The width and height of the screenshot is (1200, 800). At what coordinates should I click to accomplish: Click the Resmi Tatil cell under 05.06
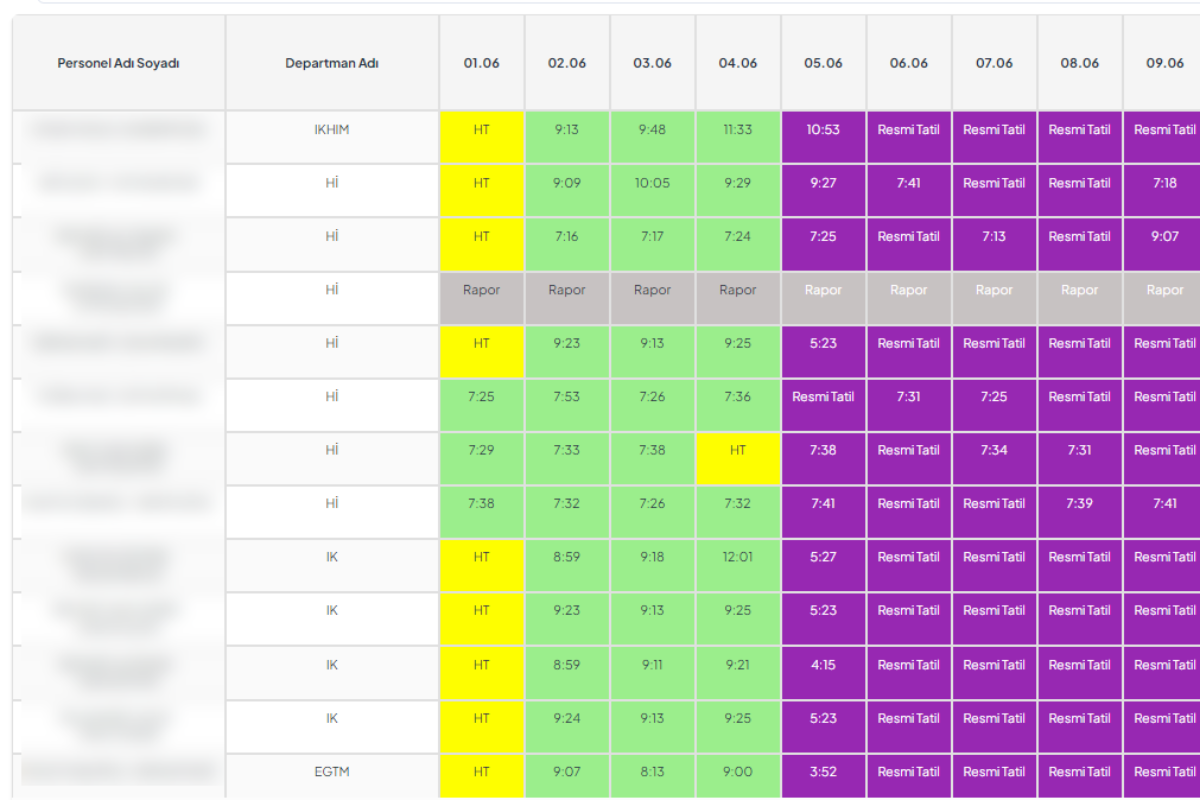[823, 397]
